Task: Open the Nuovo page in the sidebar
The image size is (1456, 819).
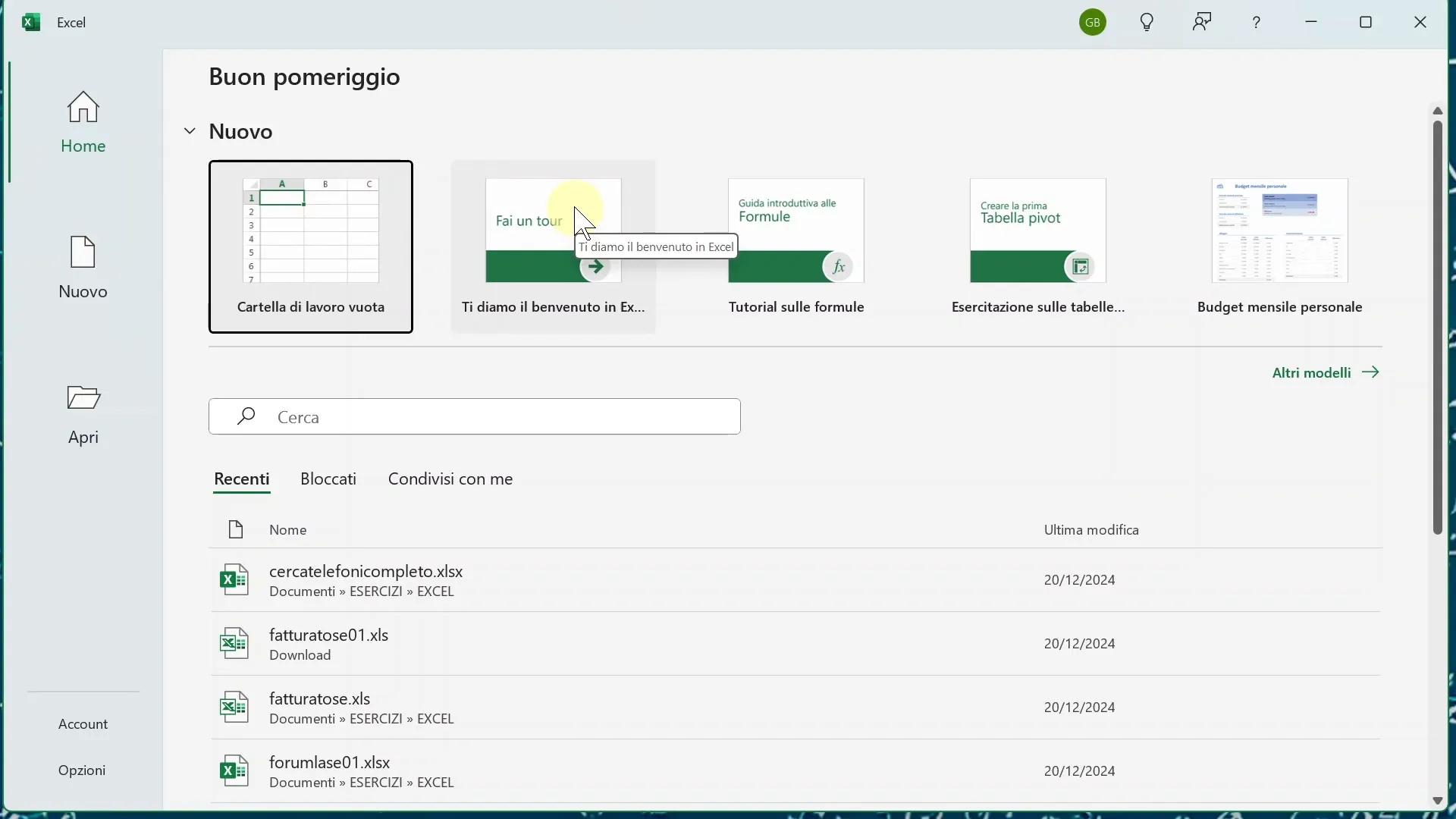Action: coord(83,268)
